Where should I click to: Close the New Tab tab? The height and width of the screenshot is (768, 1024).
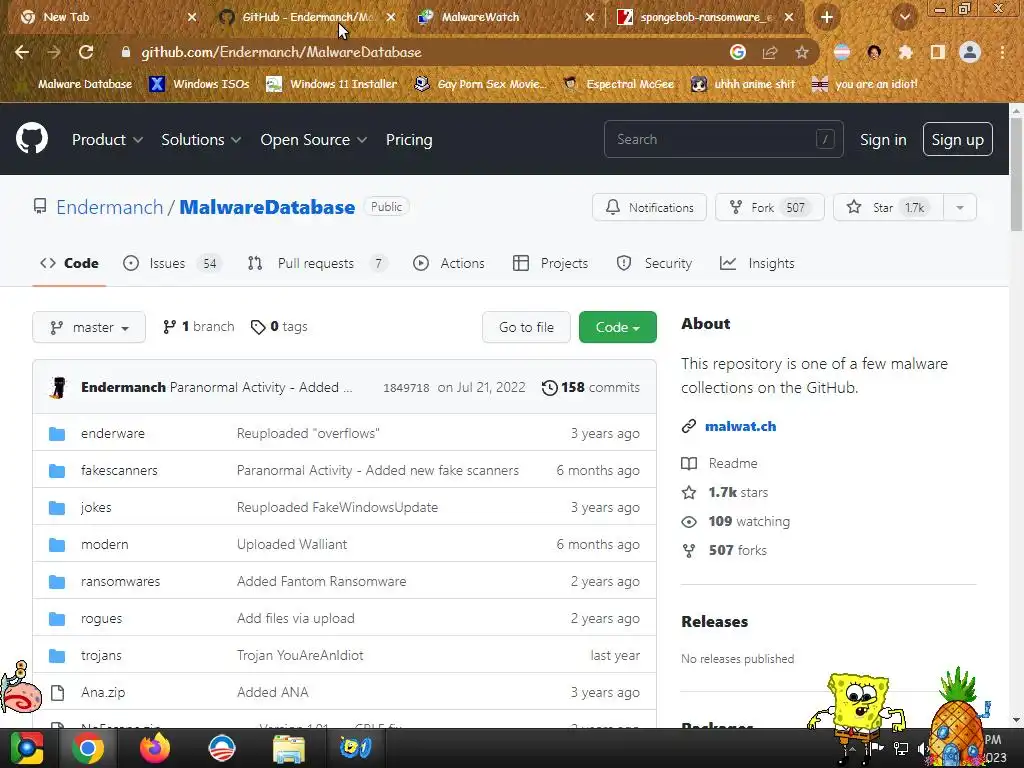[192, 17]
